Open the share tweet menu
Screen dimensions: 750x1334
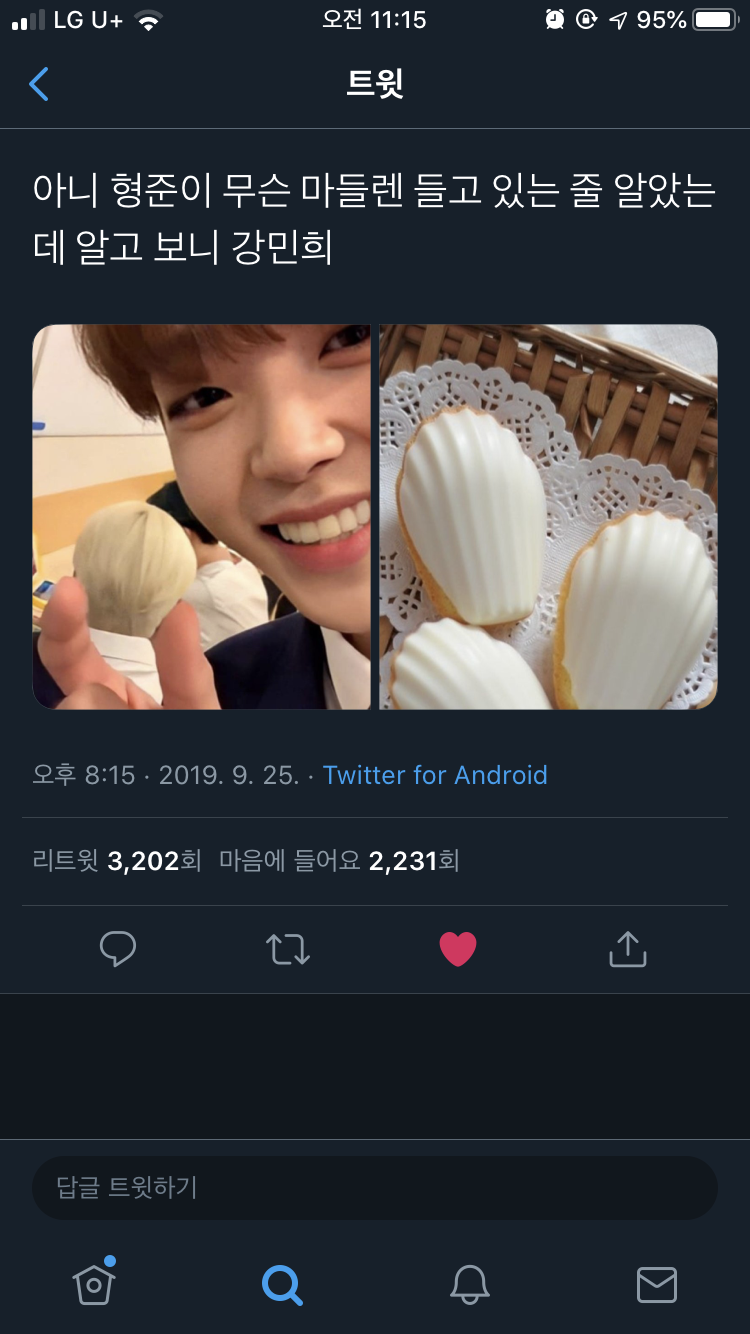pos(628,949)
